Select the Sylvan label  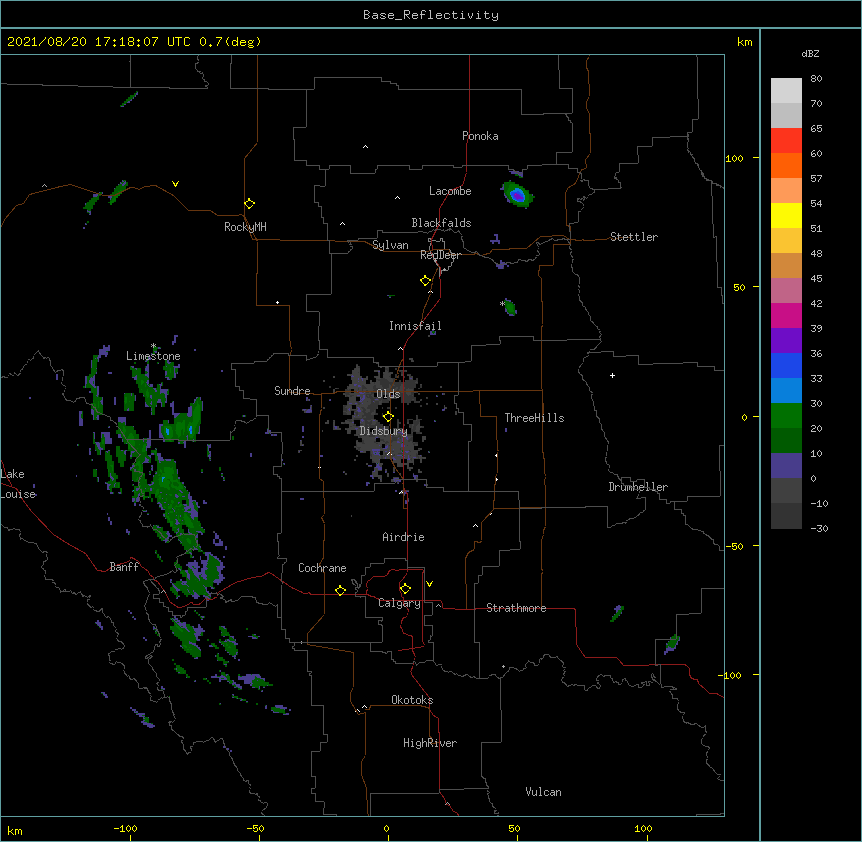[x=390, y=245]
